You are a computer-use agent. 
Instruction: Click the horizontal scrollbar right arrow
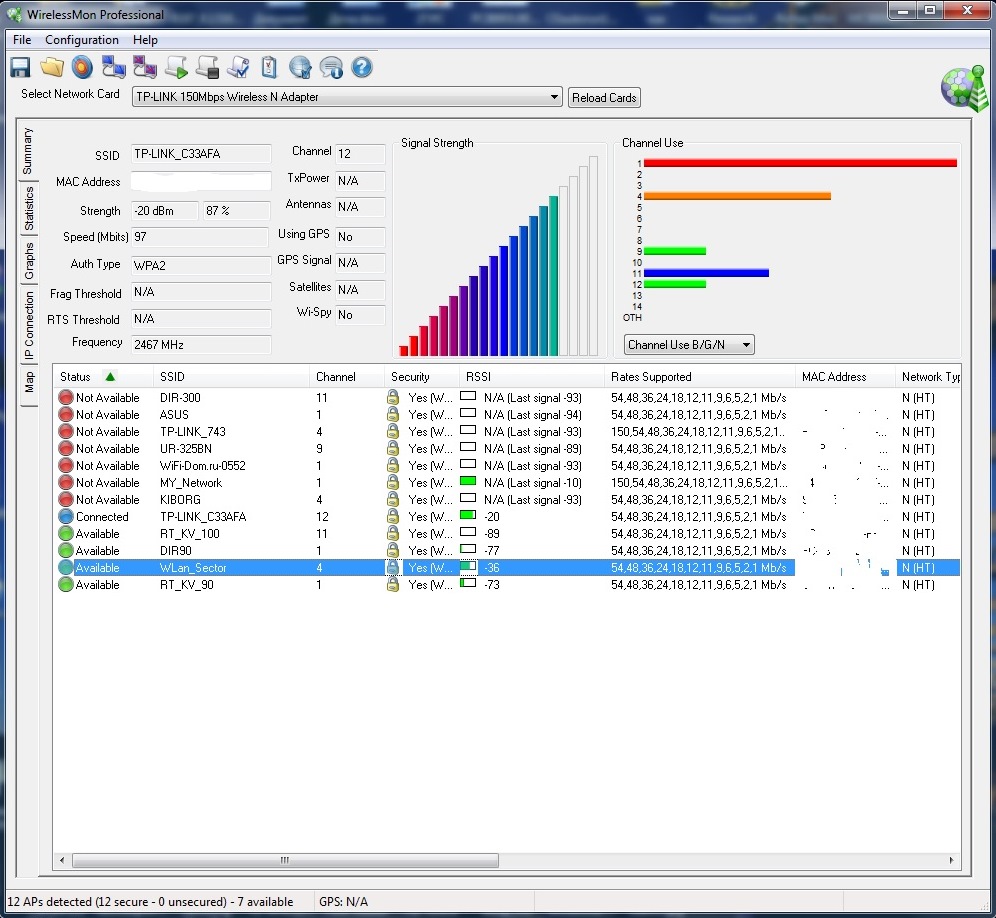(953, 860)
